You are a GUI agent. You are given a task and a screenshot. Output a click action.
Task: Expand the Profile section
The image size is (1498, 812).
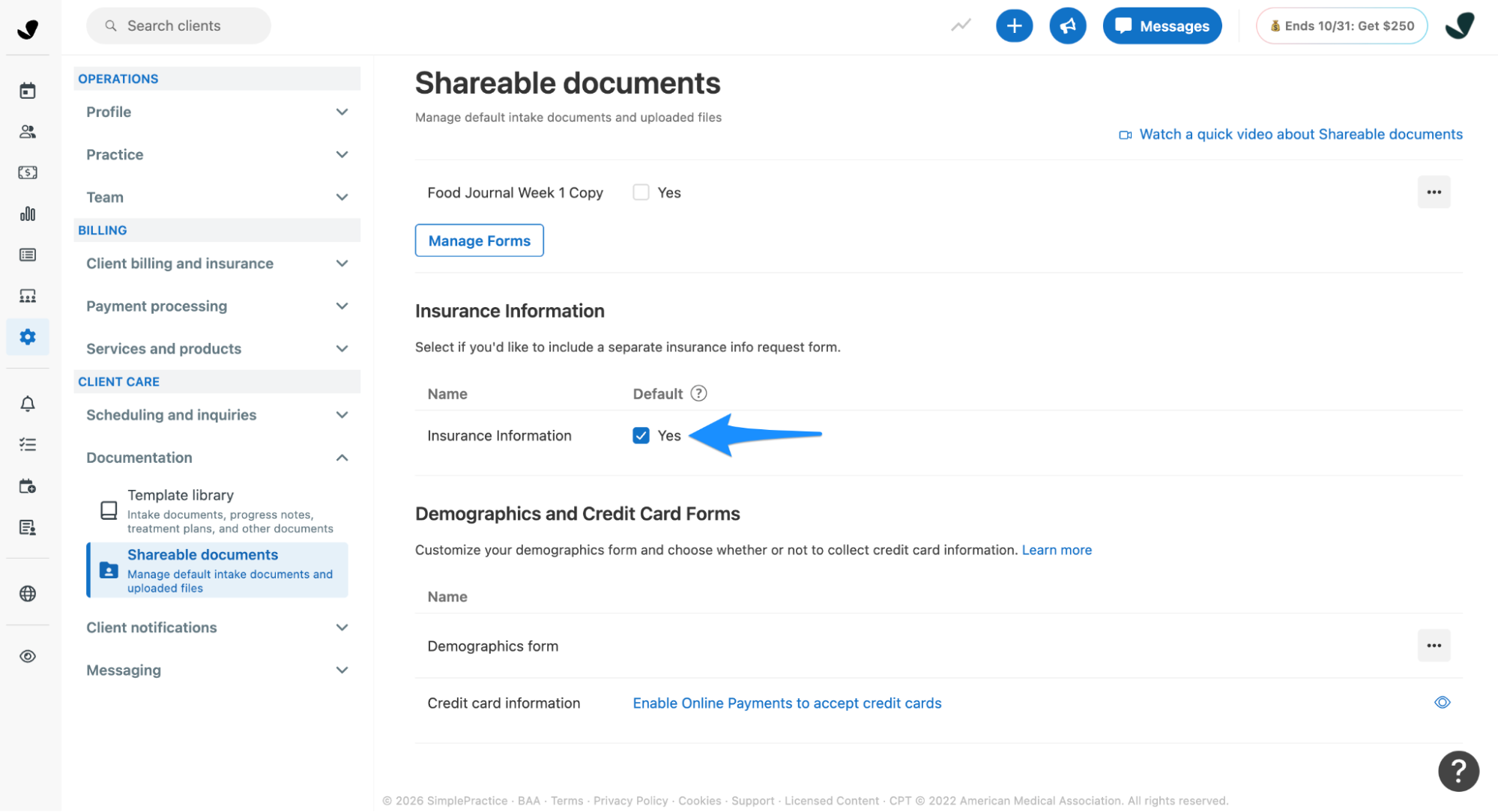tap(217, 112)
